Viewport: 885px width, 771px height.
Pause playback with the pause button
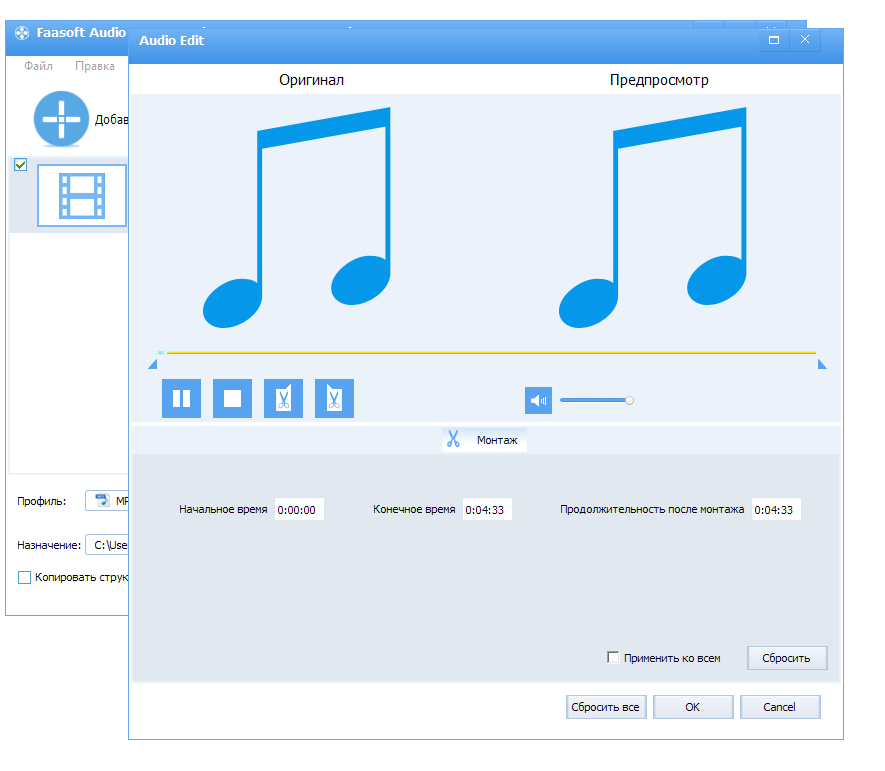click(181, 398)
